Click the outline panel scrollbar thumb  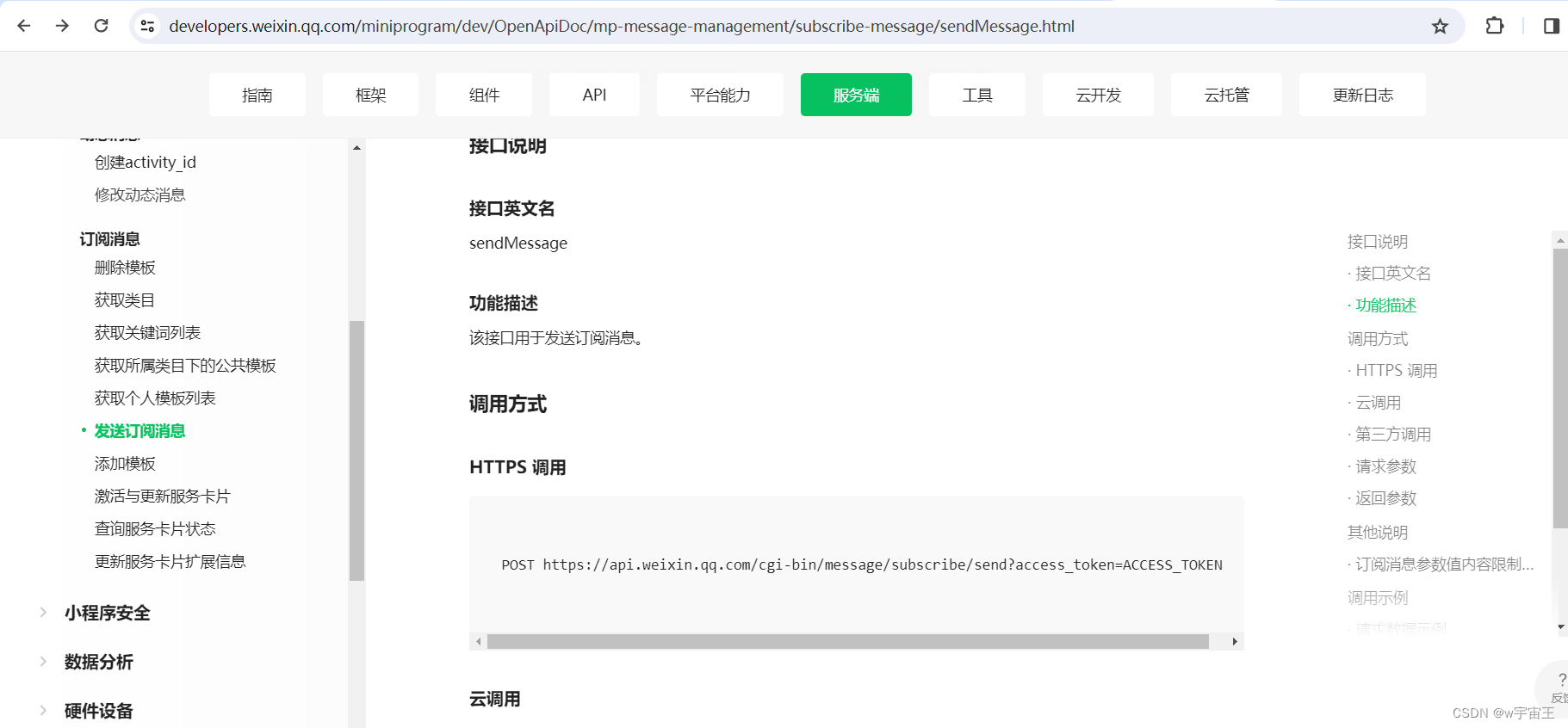click(x=1560, y=388)
